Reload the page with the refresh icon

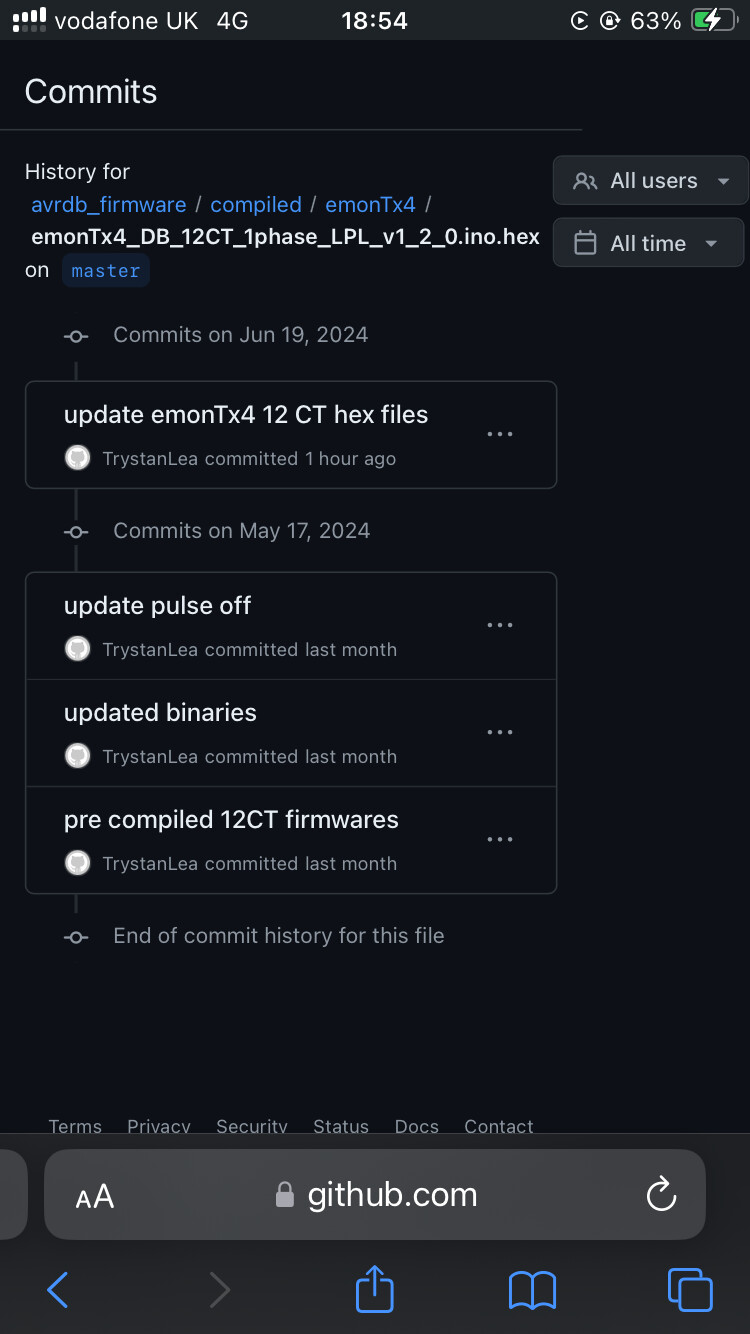[x=661, y=1194]
